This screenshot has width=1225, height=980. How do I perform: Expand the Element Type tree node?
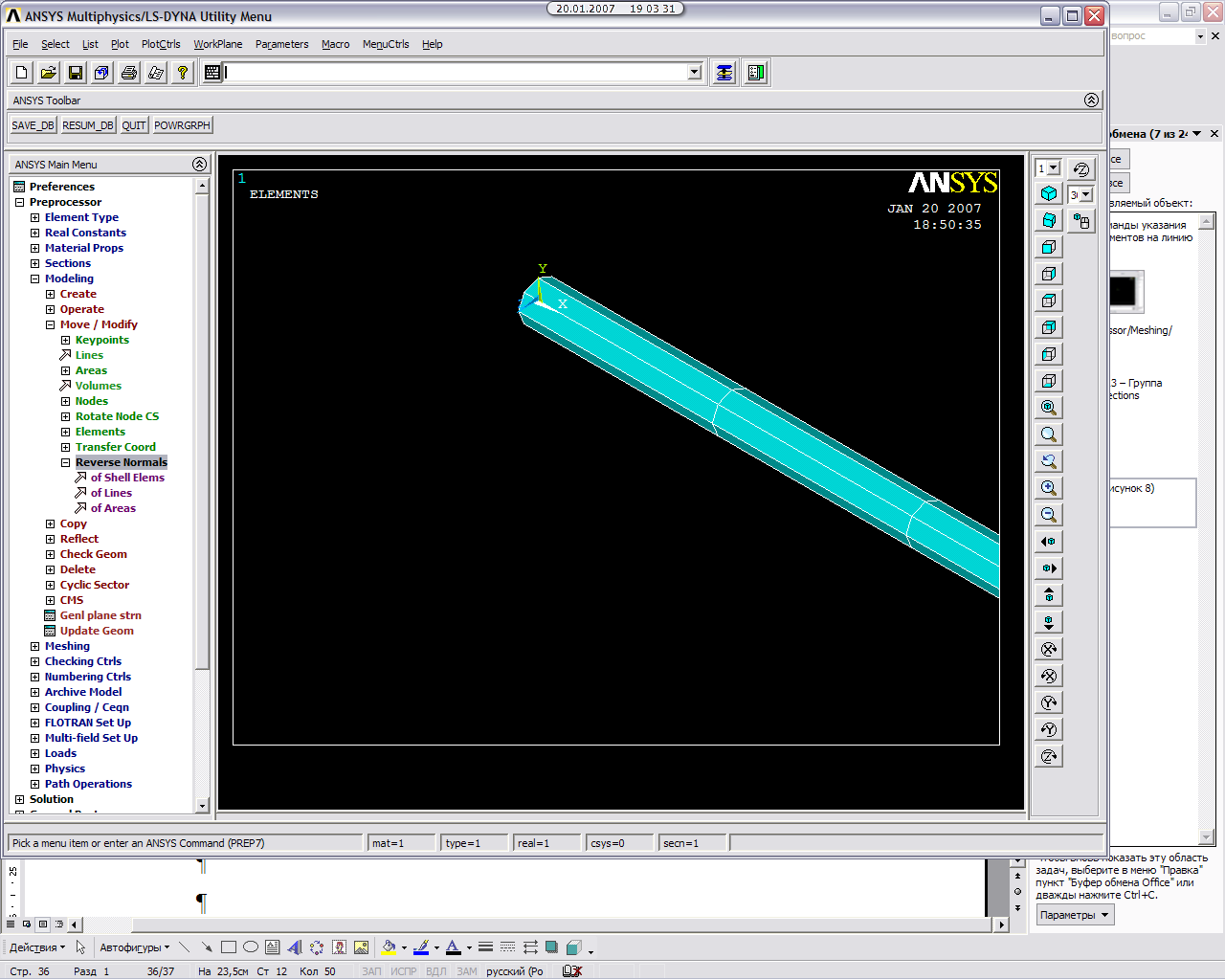[x=35, y=217]
